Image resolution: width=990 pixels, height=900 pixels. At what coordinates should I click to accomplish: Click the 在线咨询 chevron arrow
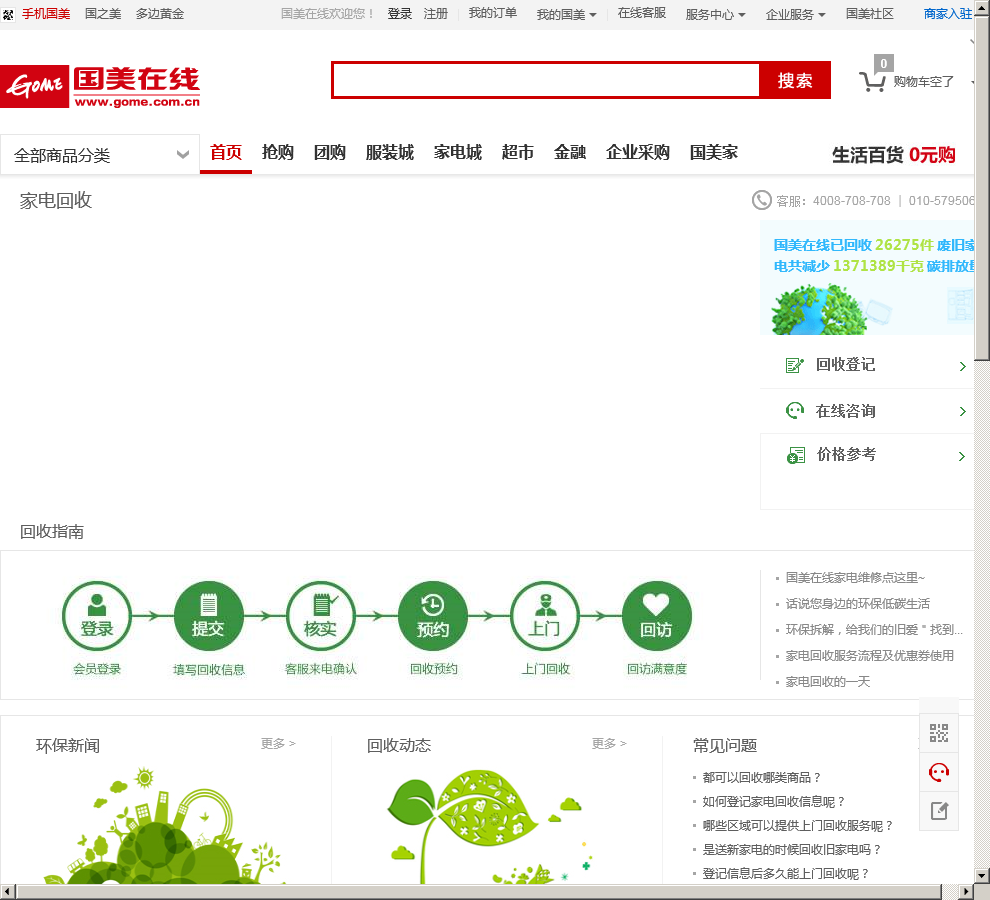point(962,412)
